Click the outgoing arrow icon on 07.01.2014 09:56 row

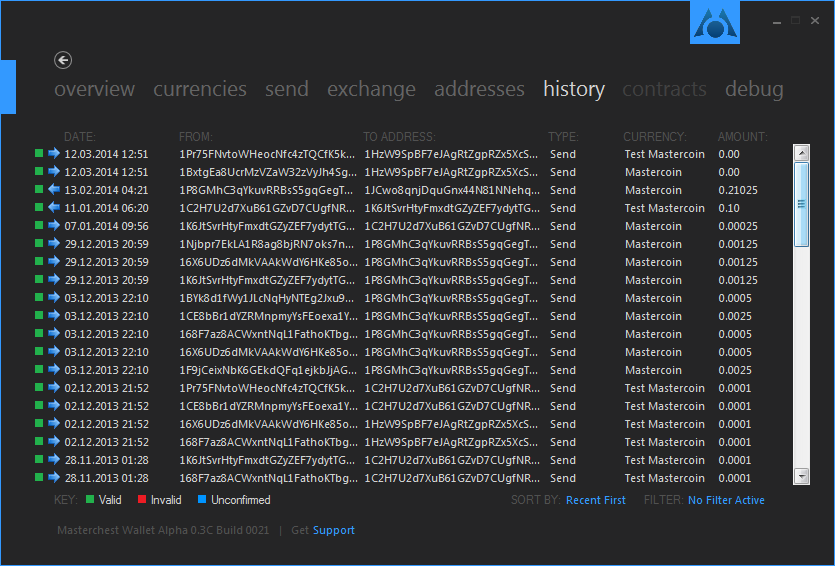click(x=54, y=225)
